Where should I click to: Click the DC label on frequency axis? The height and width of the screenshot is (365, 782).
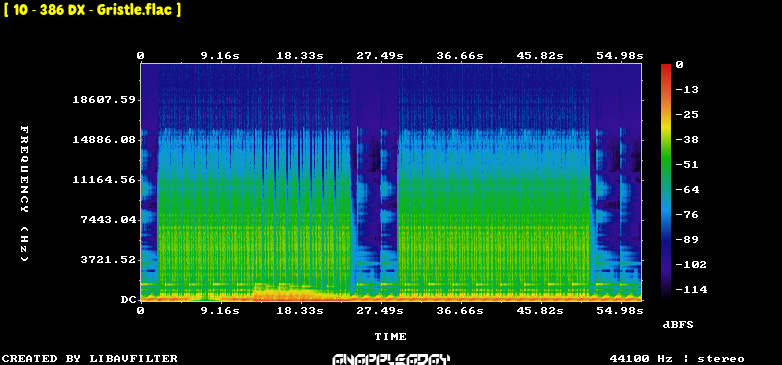point(128,300)
